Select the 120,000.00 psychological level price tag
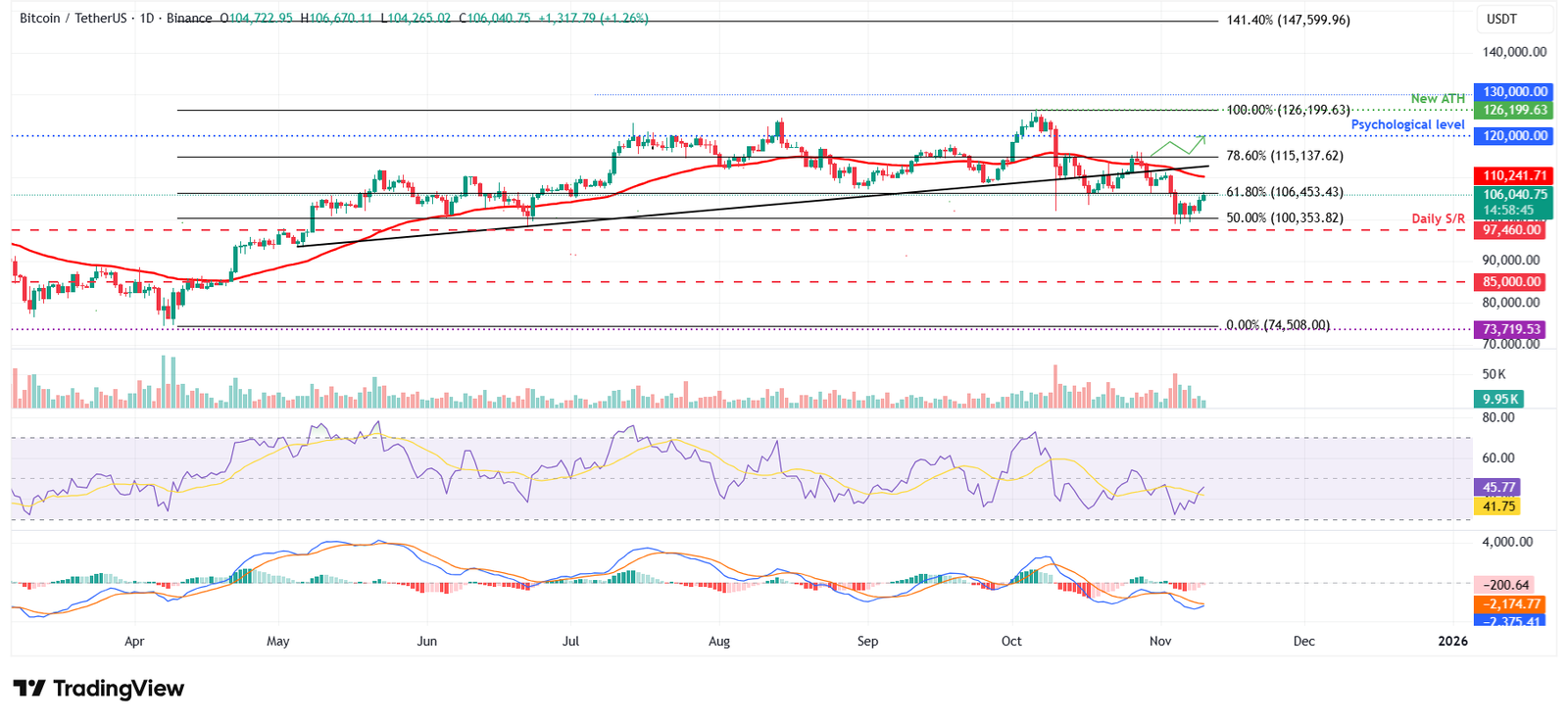The image size is (1568, 721). click(x=1514, y=136)
